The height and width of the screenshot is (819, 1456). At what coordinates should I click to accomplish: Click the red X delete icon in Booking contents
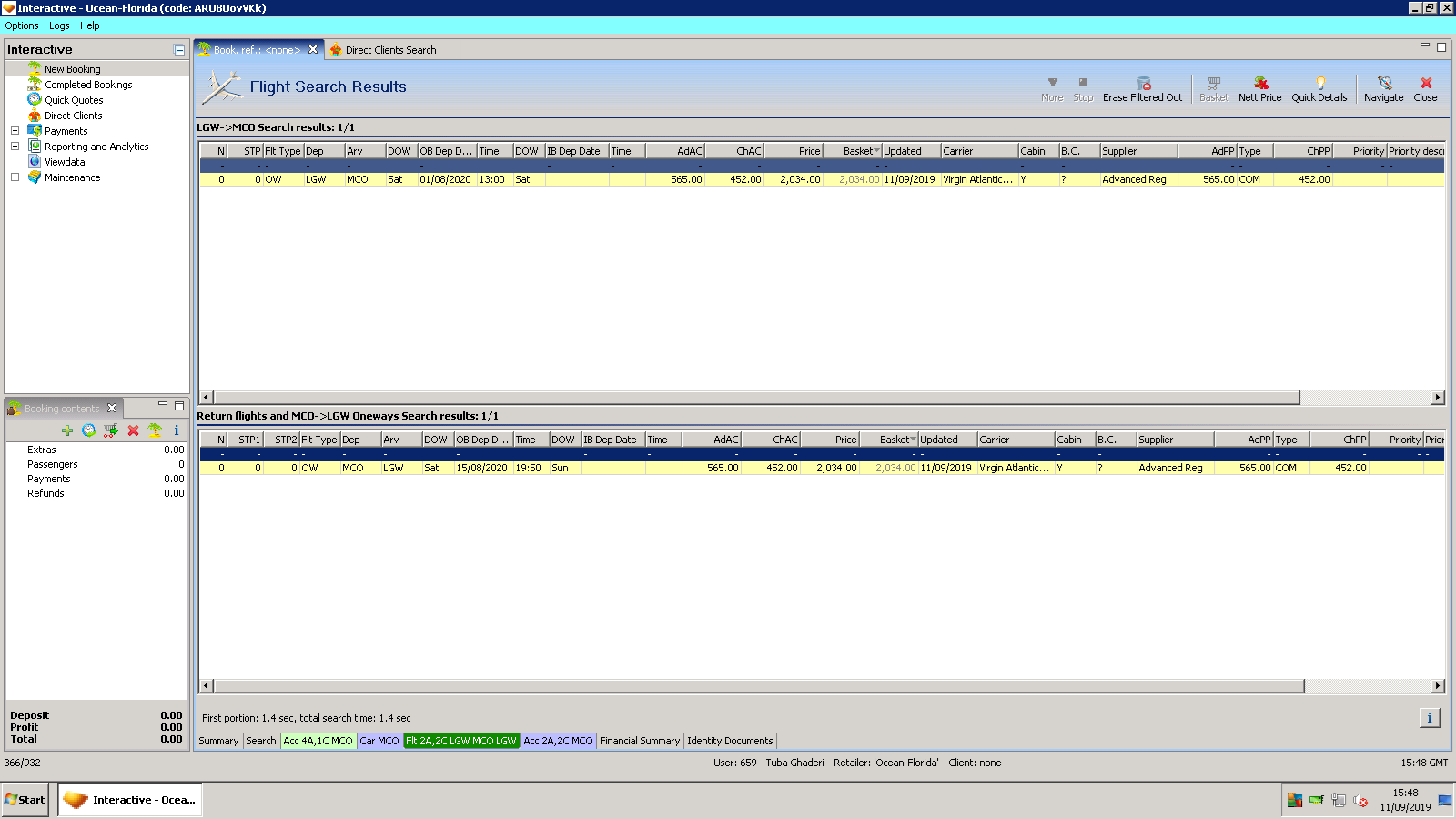133,430
